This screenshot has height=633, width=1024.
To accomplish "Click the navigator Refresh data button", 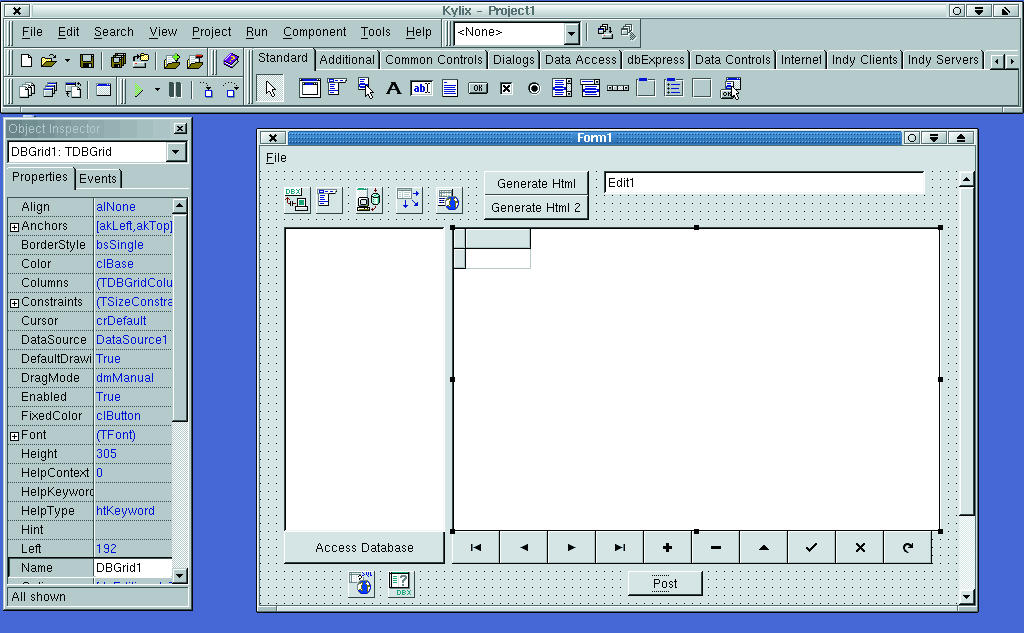I will click(907, 547).
